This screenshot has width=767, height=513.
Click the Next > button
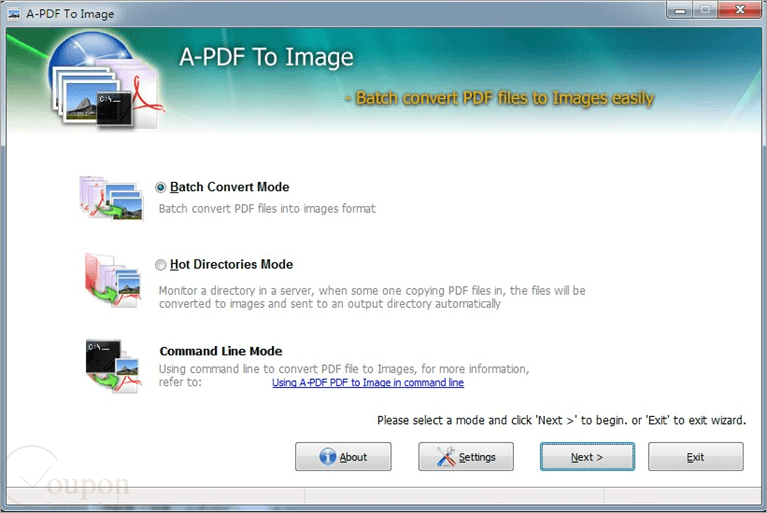click(587, 457)
